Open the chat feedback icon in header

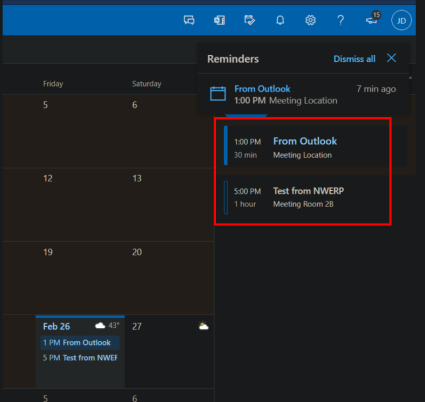pos(189,20)
